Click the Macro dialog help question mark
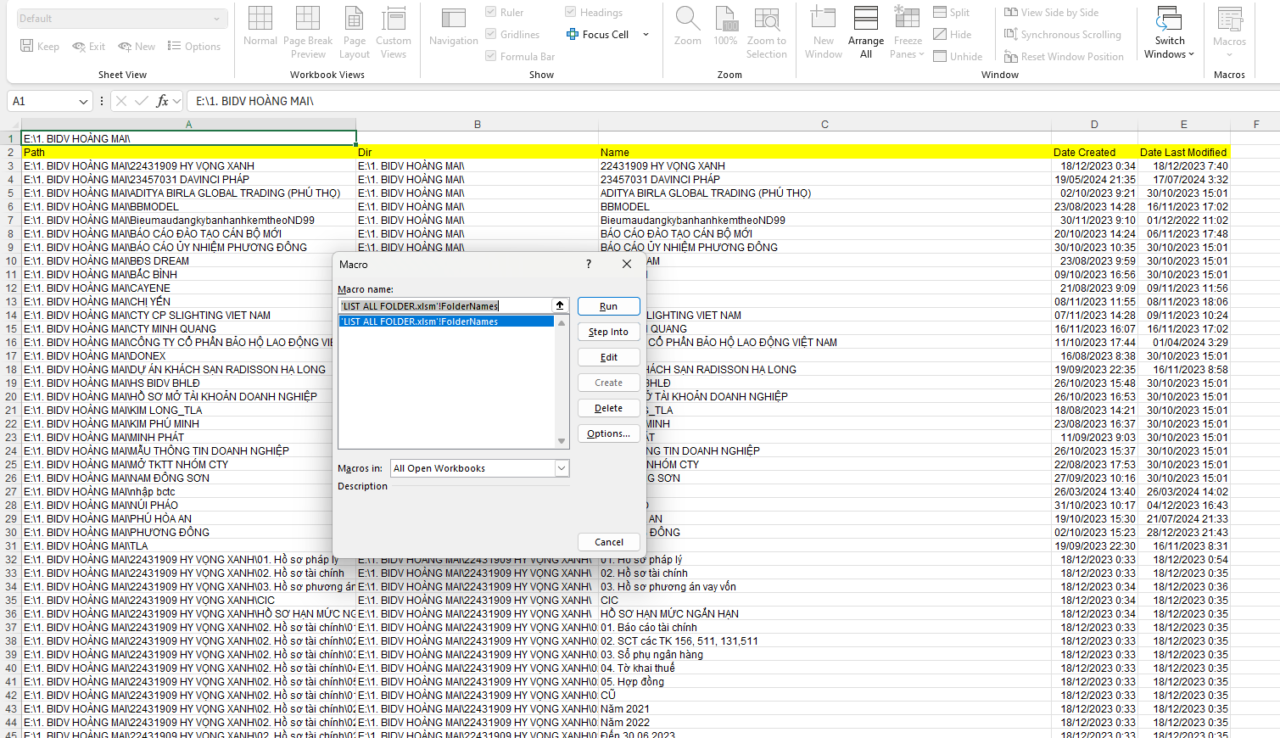Image resolution: width=1280 pixels, height=738 pixels. pyautogui.click(x=588, y=264)
